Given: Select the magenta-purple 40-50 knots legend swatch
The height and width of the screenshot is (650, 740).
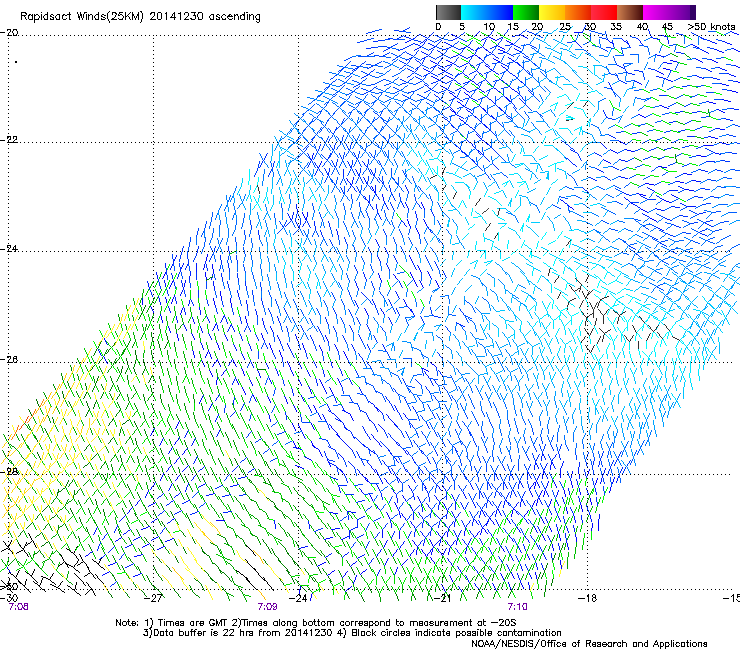Looking at the screenshot, I should pyautogui.click(x=669, y=12).
